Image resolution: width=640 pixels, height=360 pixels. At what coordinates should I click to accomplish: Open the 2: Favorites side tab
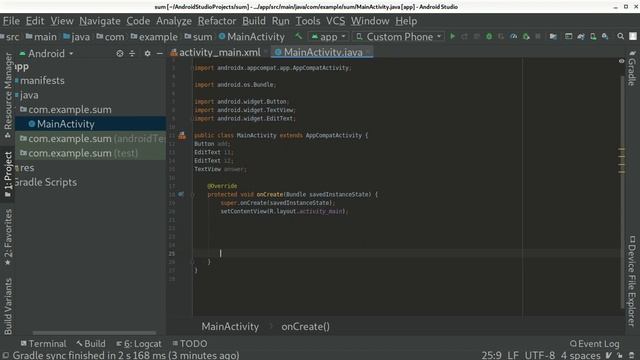7,237
